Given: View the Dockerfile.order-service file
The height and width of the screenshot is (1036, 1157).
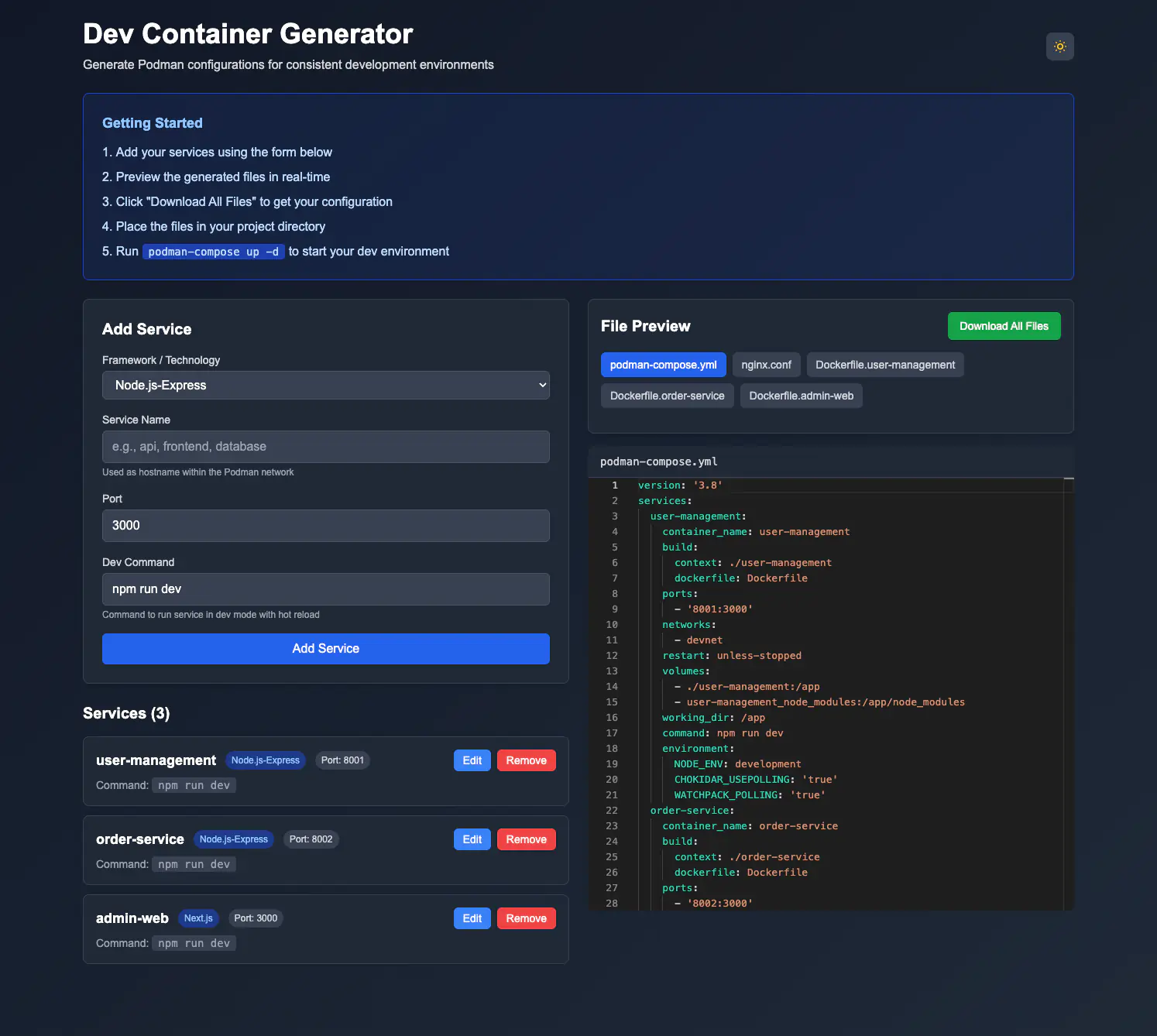Looking at the screenshot, I should coord(667,395).
